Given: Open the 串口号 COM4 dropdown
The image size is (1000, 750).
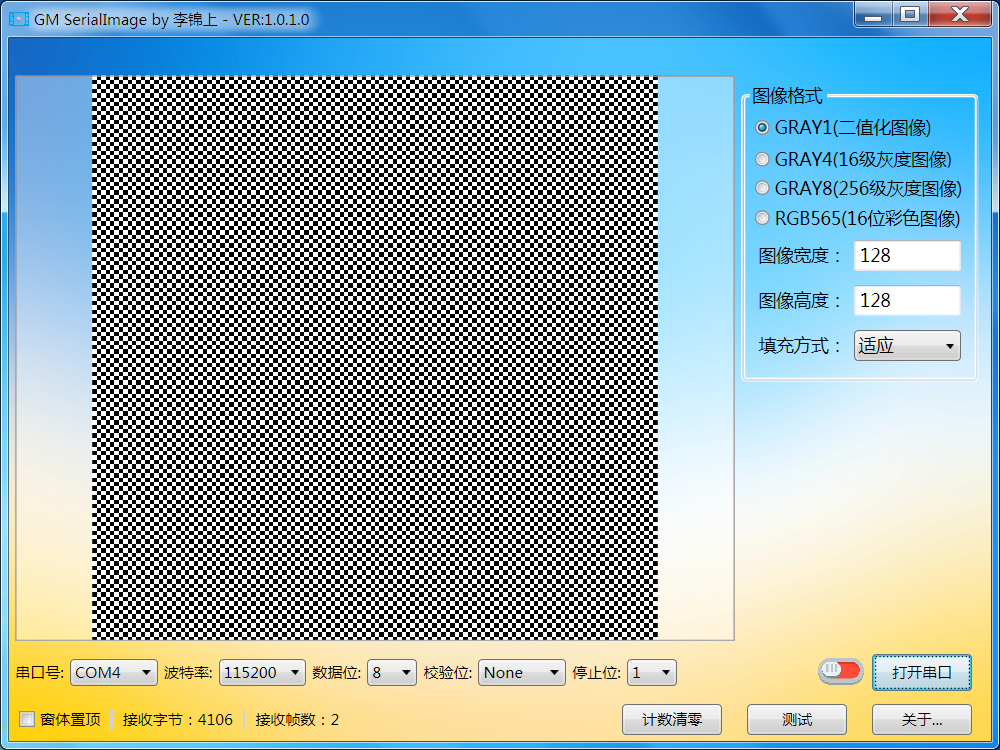Looking at the screenshot, I should tap(113, 672).
